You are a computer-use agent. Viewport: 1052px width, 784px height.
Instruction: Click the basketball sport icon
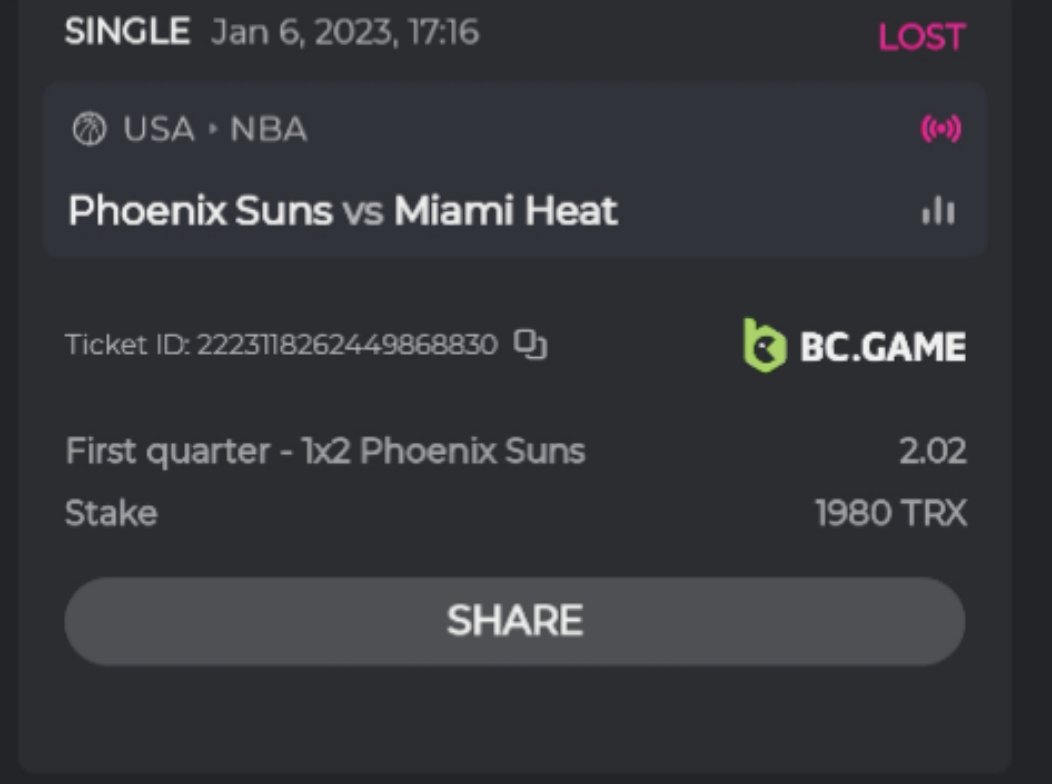89,130
